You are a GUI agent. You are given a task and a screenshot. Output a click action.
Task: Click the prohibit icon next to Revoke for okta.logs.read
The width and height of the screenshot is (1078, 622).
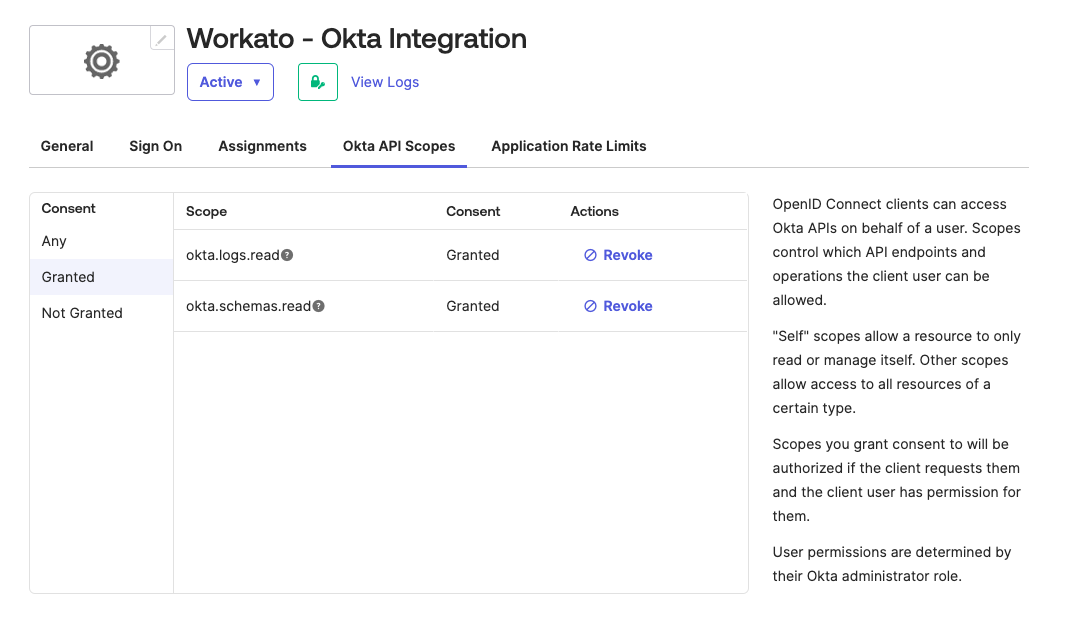click(590, 255)
